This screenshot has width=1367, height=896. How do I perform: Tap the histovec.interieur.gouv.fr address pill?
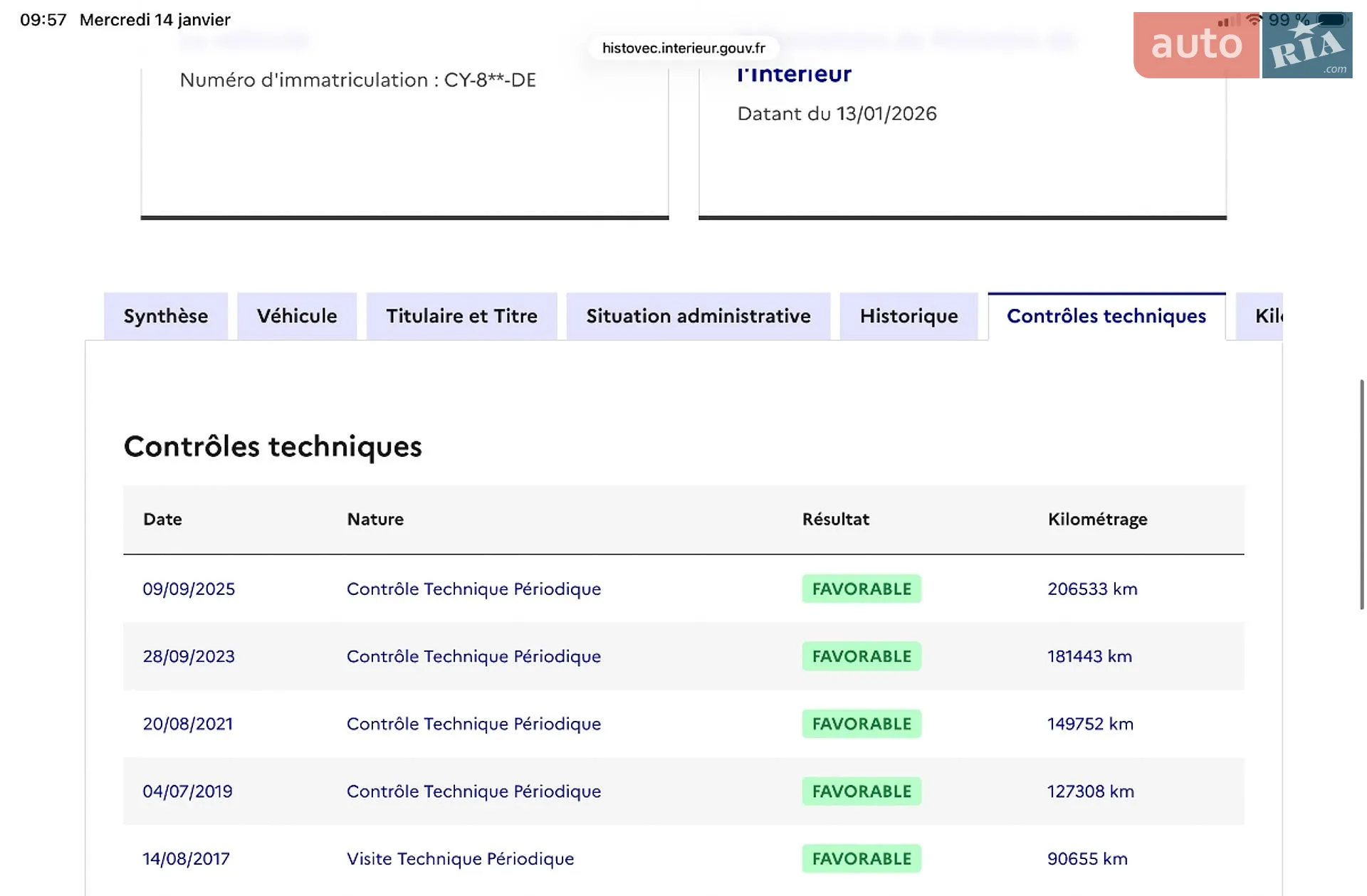click(683, 48)
